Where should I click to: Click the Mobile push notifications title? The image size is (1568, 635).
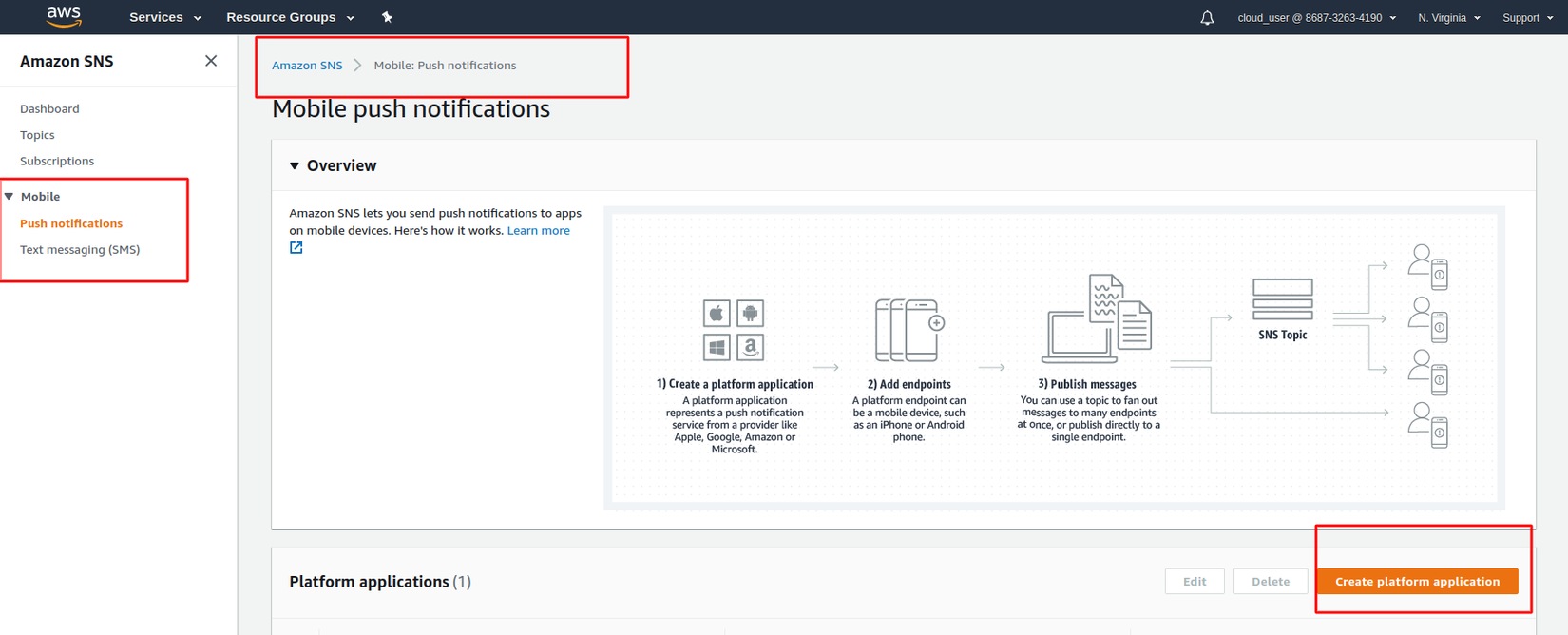[411, 109]
